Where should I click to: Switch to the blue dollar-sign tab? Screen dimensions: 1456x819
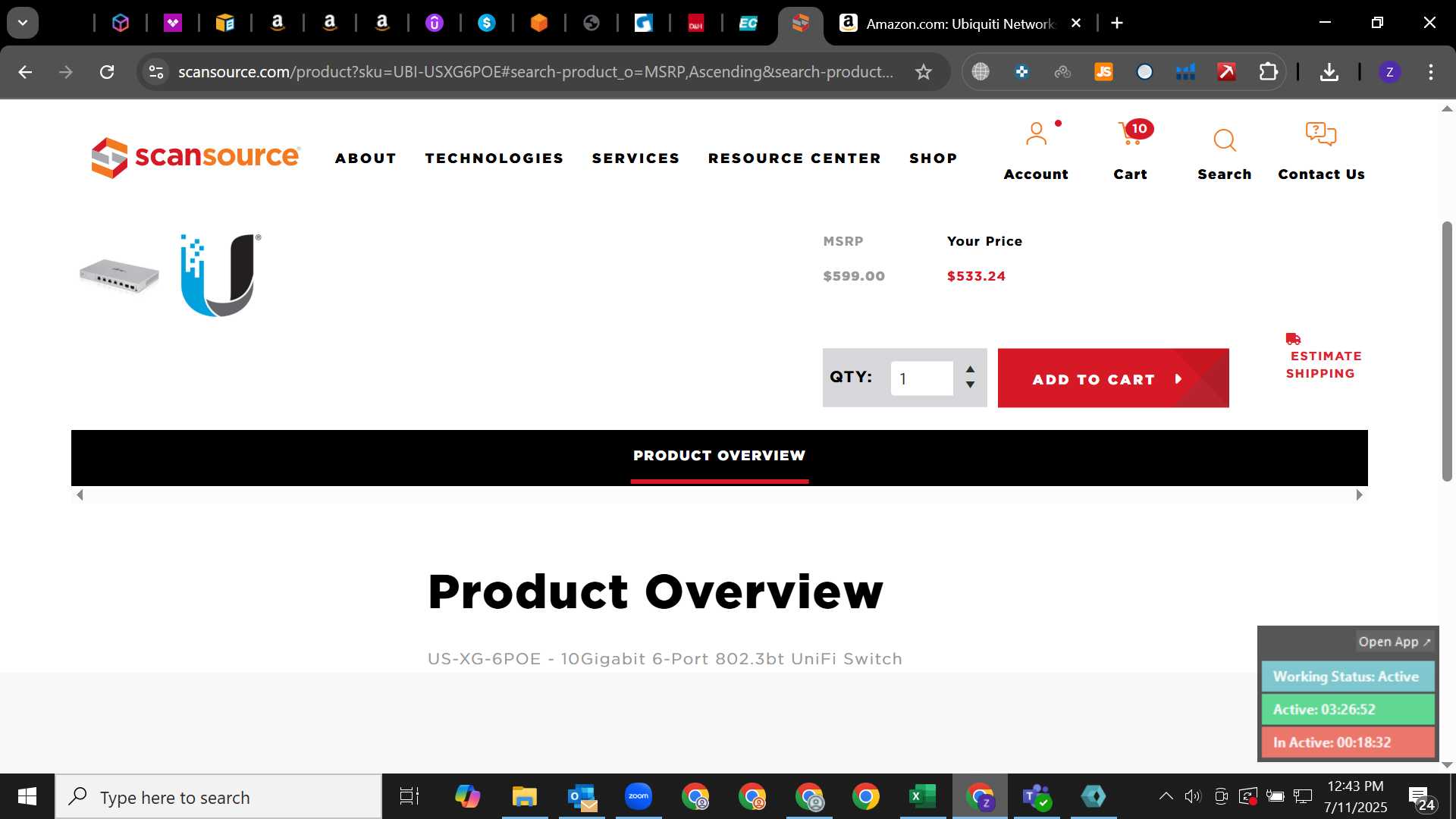[487, 24]
